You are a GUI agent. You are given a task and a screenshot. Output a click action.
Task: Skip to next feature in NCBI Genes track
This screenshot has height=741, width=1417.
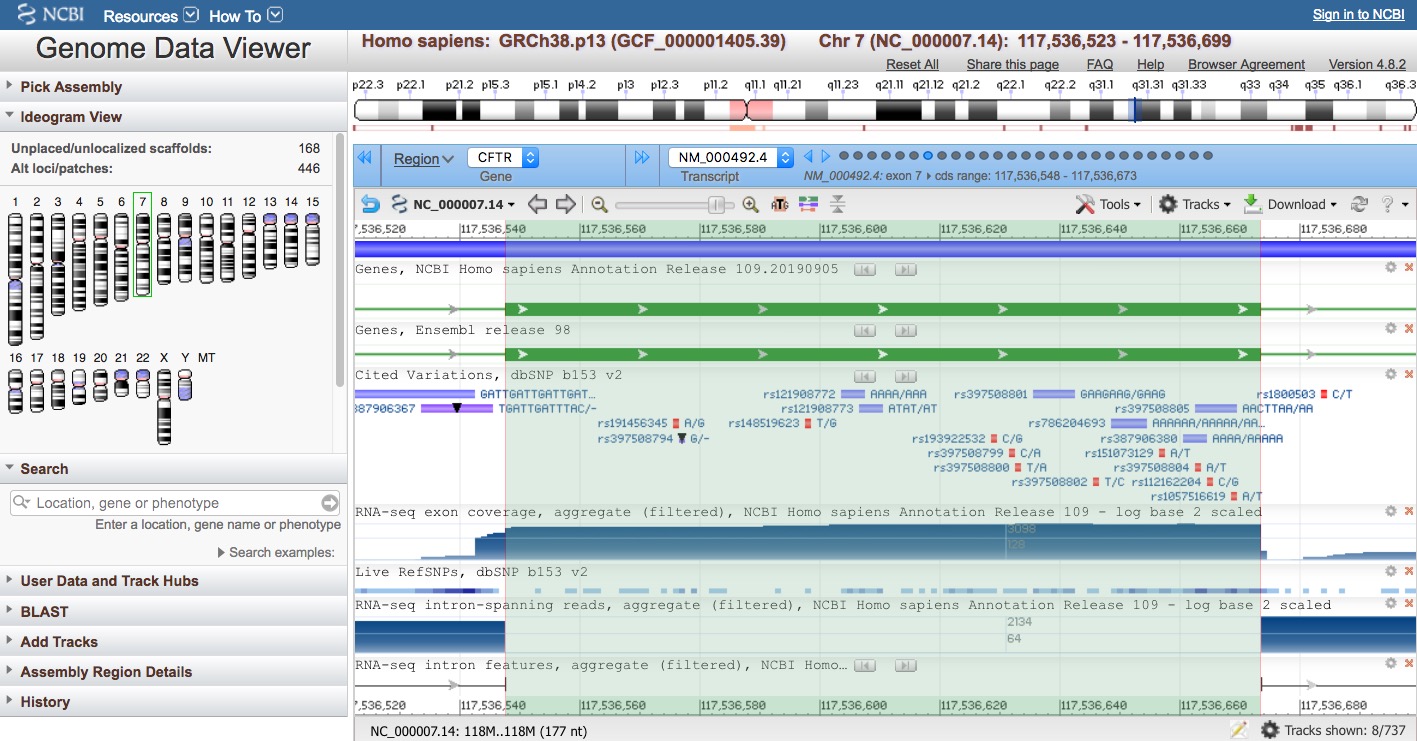(904, 270)
